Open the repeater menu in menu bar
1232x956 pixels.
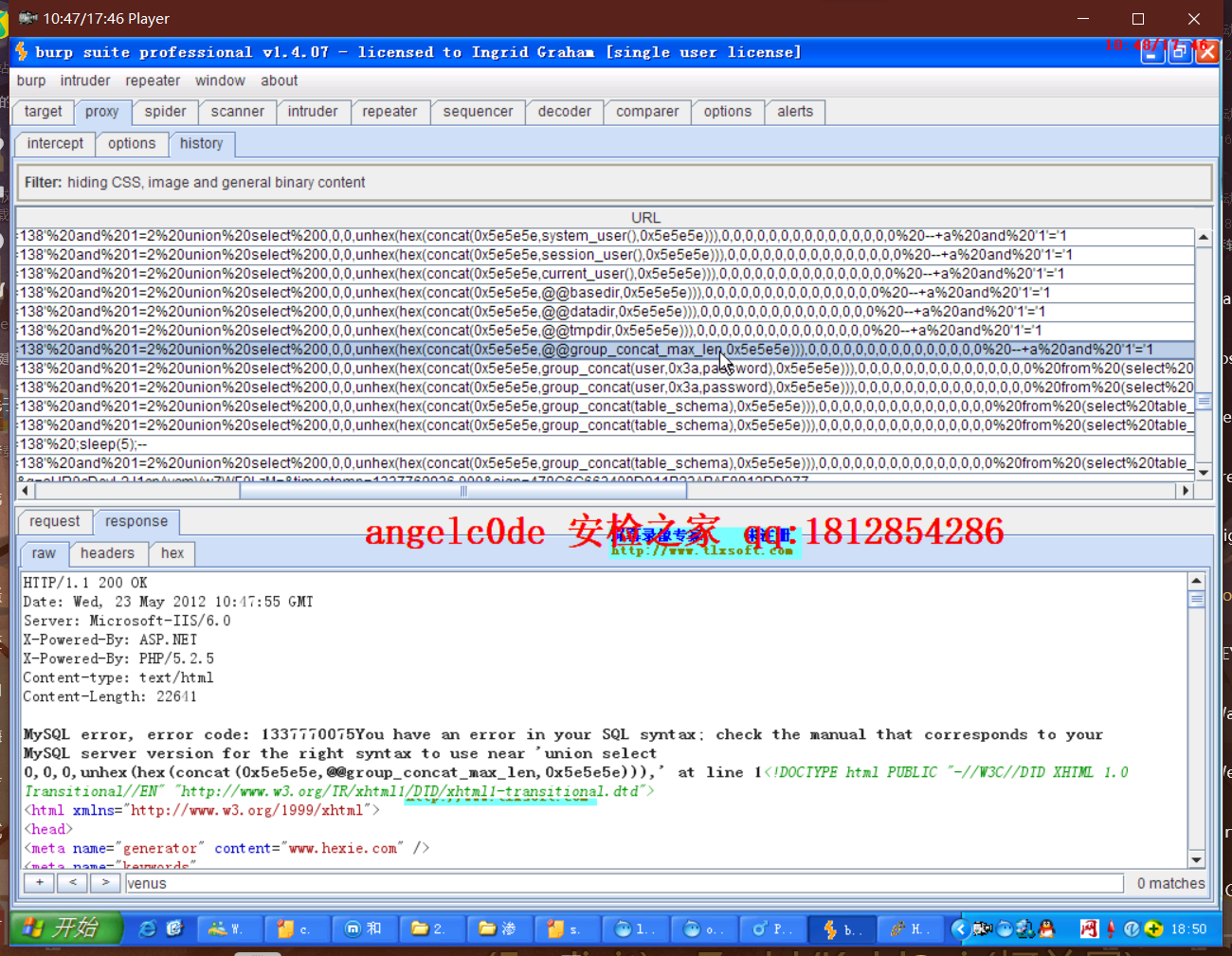click(x=153, y=81)
